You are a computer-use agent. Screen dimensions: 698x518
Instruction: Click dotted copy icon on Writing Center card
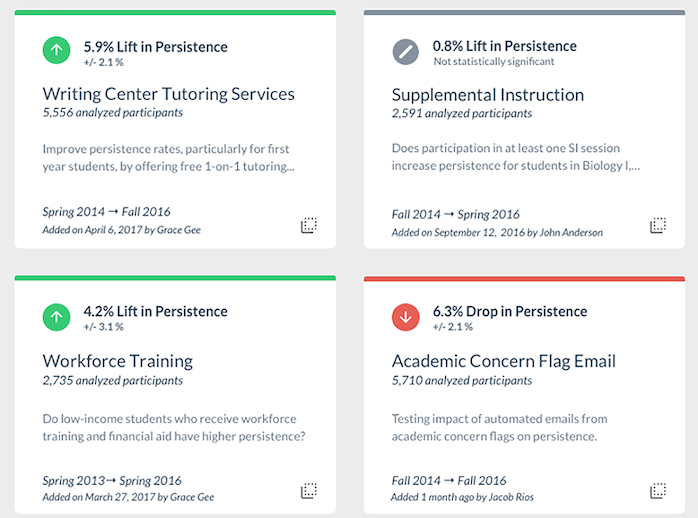pyautogui.click(x=308, y=225)
